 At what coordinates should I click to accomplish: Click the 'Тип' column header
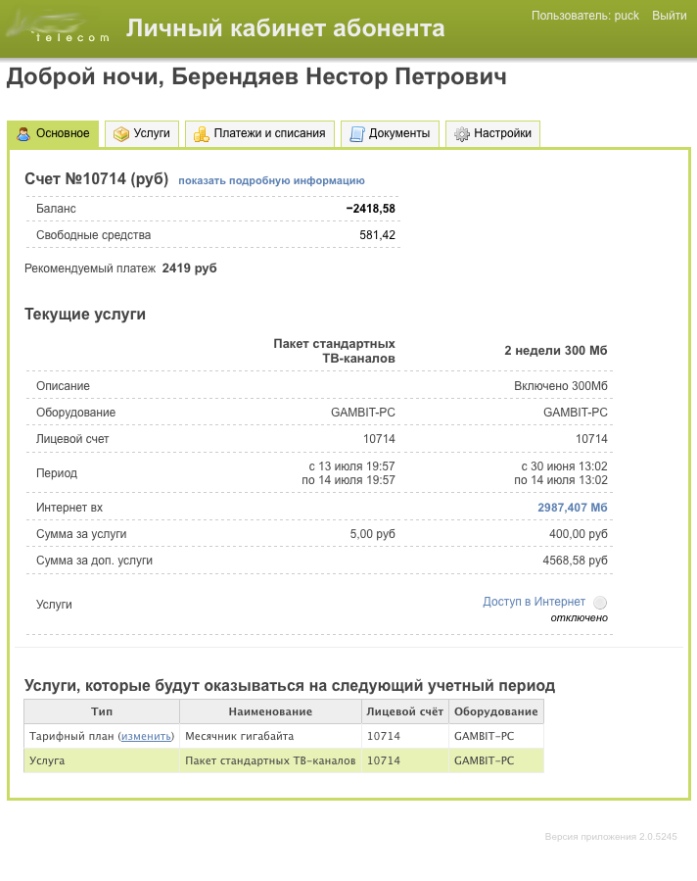pyautogui.click(x=102, y=712)
